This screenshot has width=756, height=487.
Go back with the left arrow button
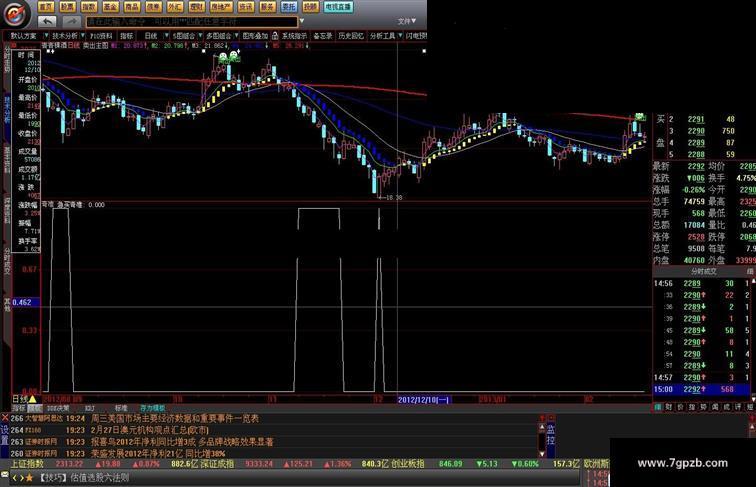[x=47, y=21]
